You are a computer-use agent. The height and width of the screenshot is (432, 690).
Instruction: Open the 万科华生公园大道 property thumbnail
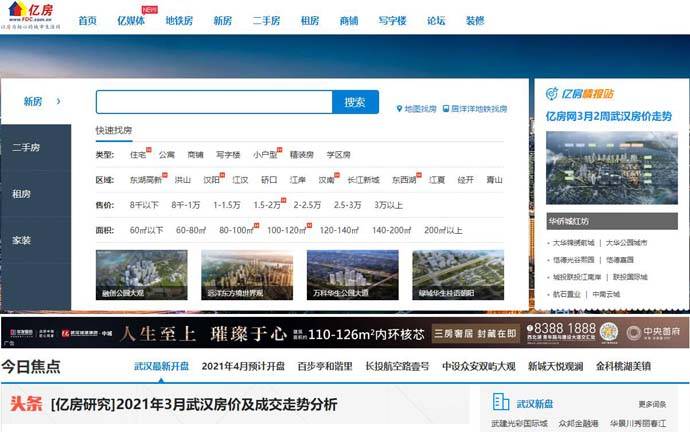[x=352, y=275]
